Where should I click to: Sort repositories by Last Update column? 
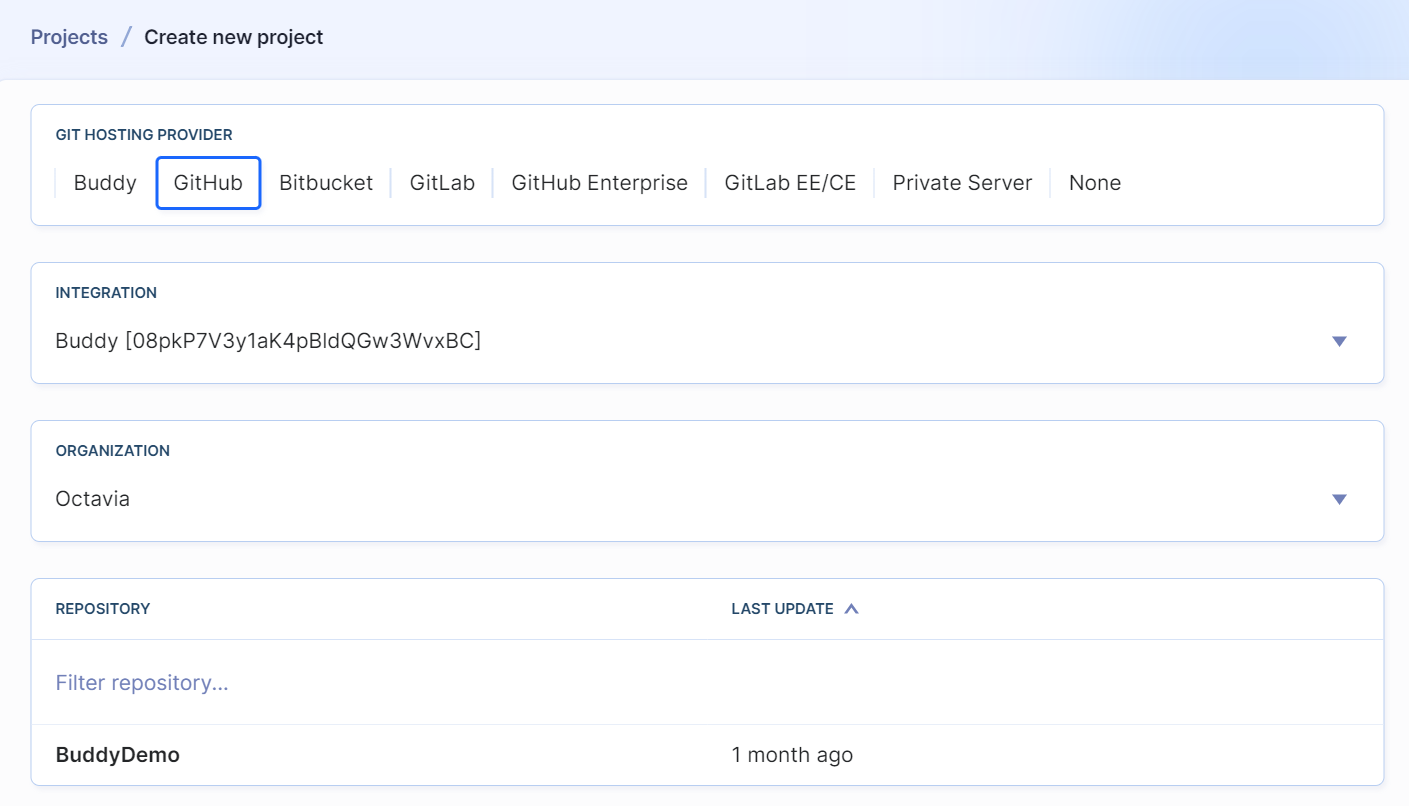782,609
